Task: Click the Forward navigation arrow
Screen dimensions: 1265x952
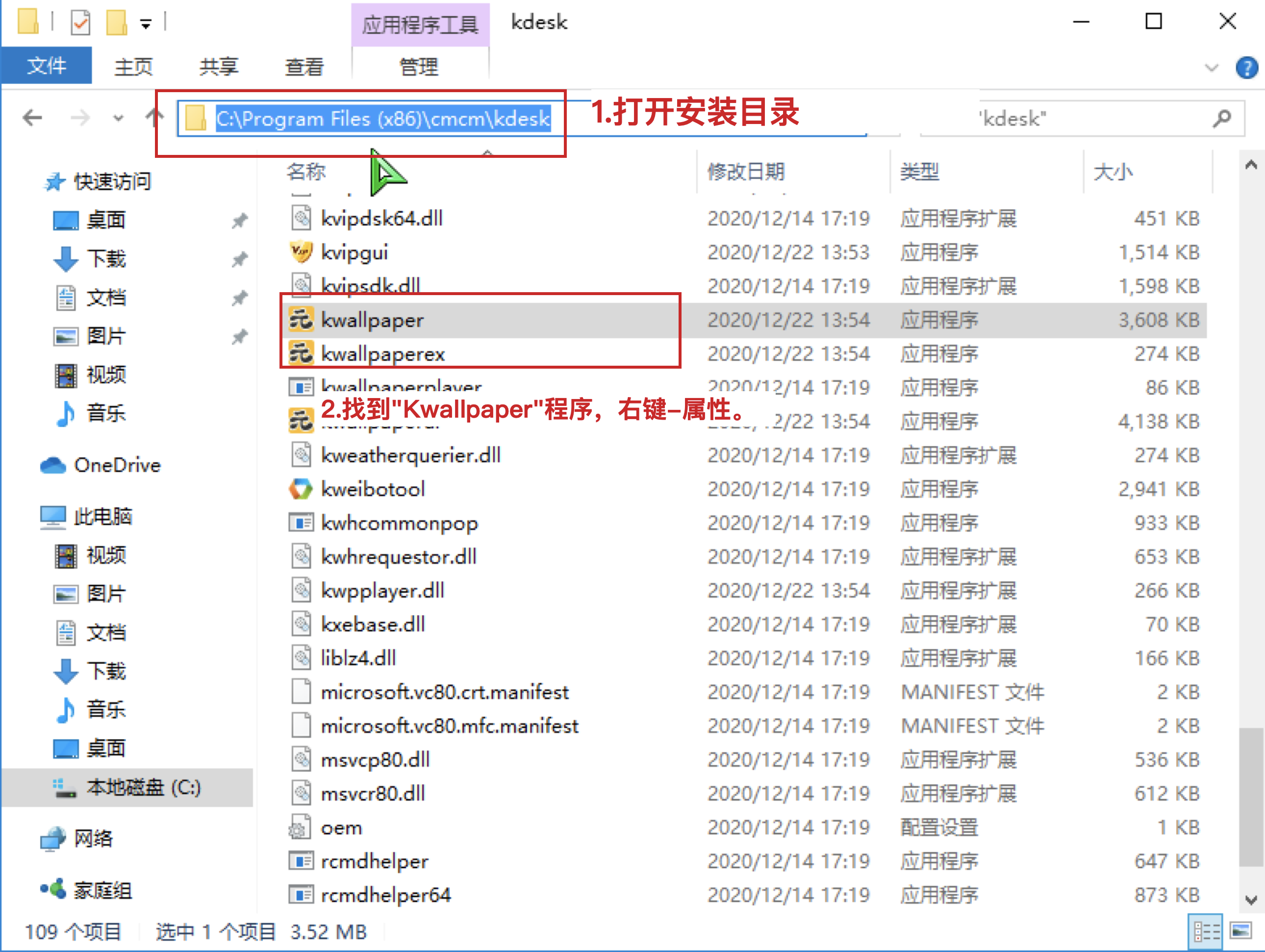Action: click(80, 118)
